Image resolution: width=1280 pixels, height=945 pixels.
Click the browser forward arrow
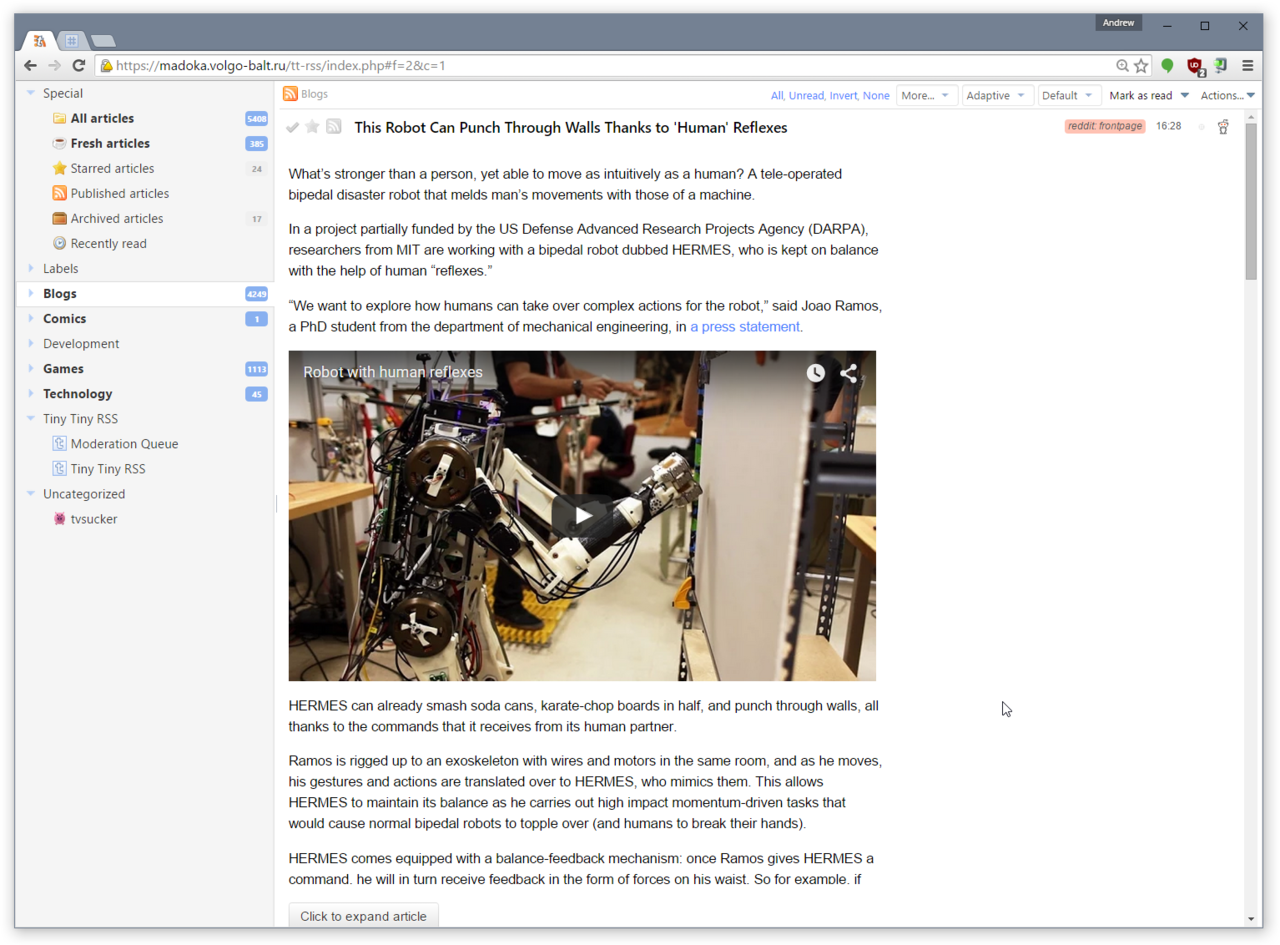click(55, 66)
